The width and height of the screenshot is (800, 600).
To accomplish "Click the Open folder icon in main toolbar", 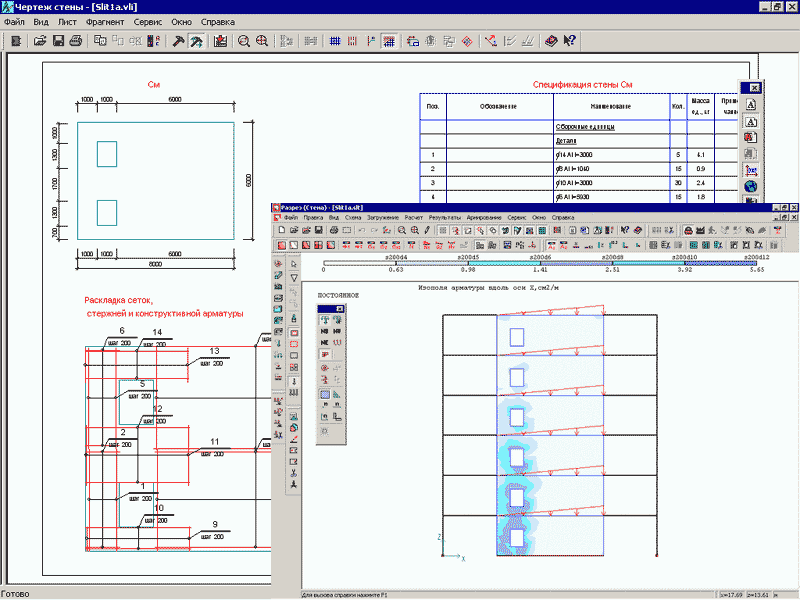I will (x=41, y=41).
